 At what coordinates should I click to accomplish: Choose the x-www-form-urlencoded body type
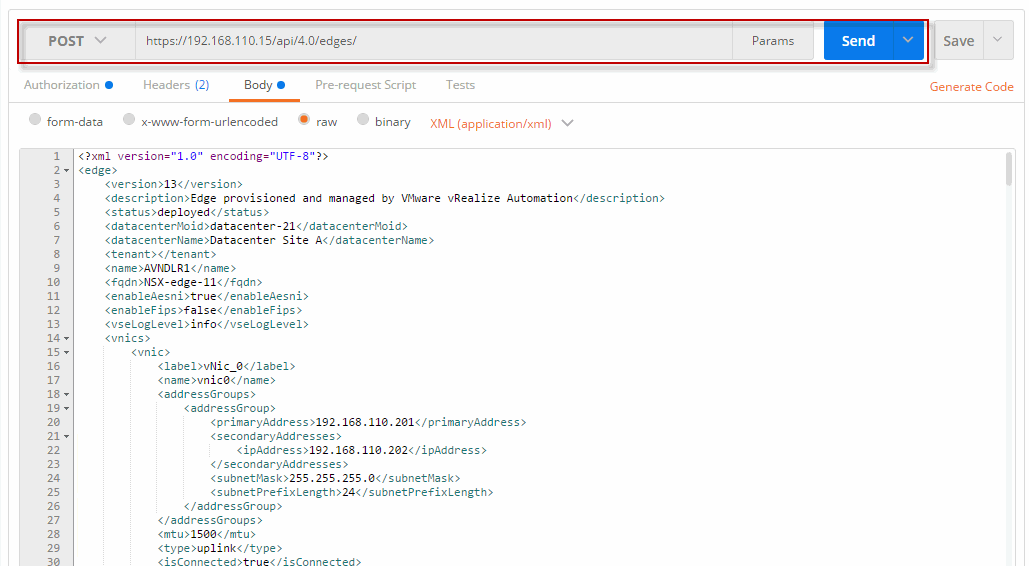click(129, 121)
